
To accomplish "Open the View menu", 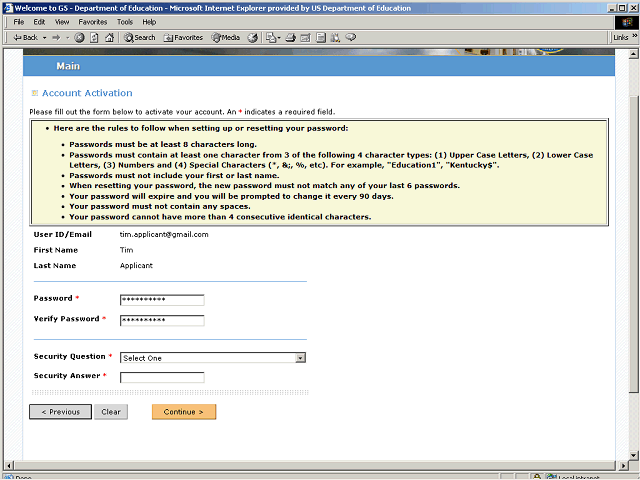I will 62,22.
